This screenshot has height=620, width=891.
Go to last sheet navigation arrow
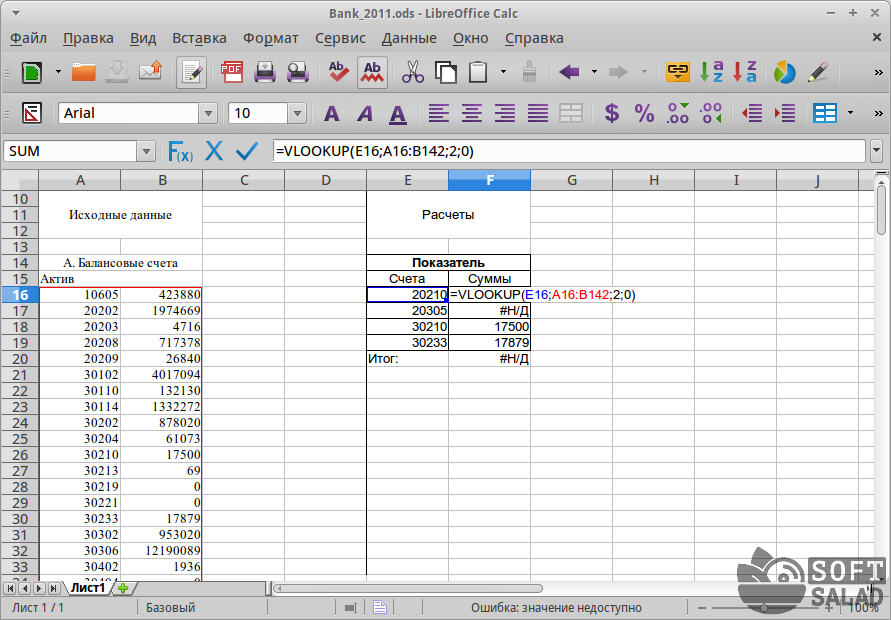click(x=54, y=588)
